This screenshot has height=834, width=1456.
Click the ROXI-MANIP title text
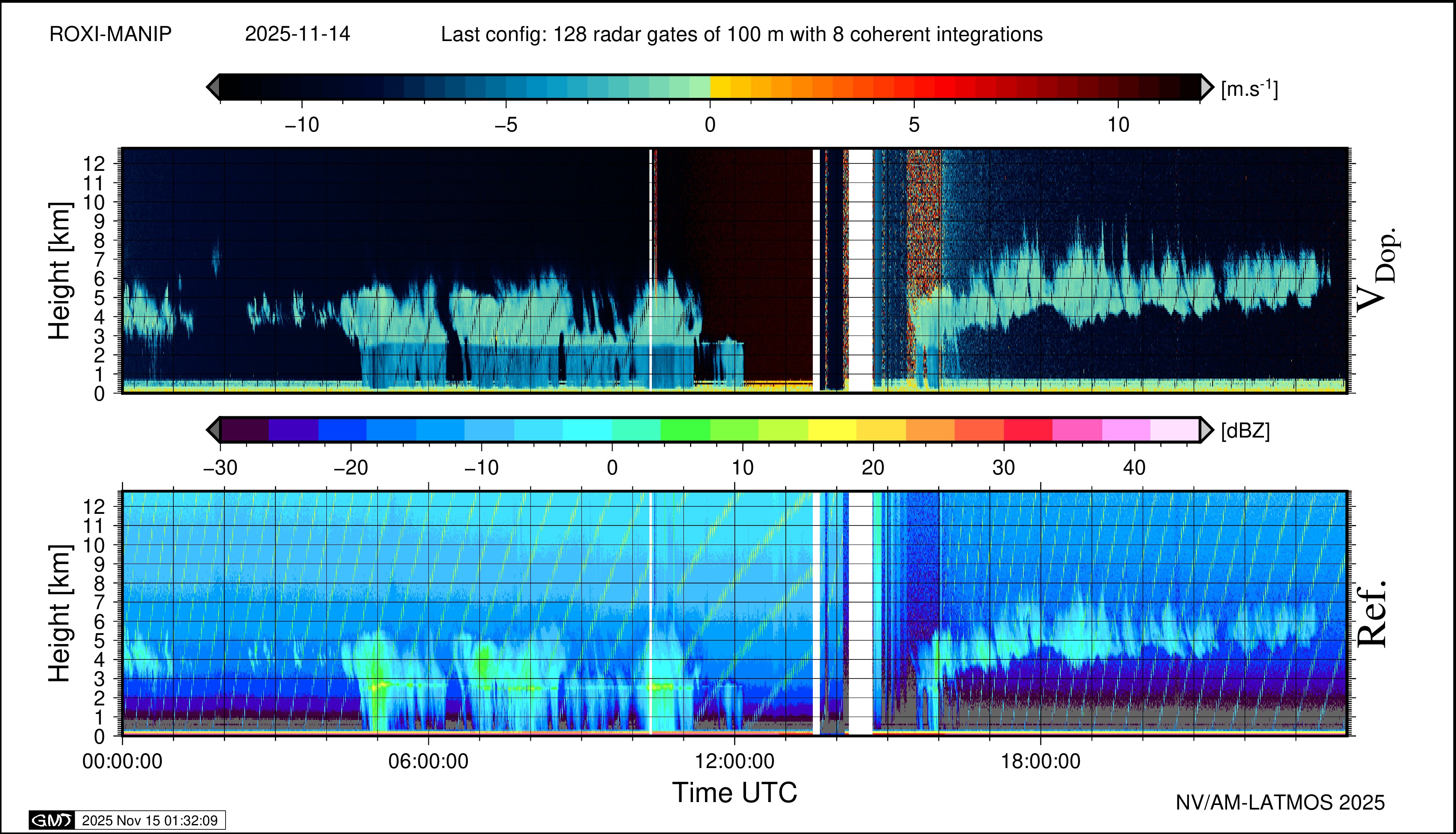pos(111,34)
